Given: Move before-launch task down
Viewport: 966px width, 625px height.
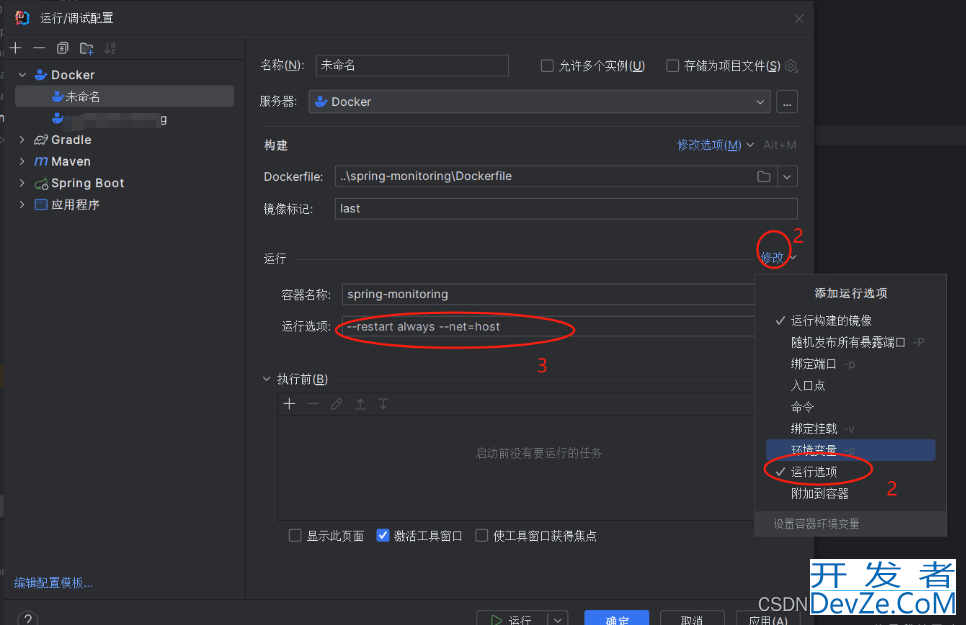Looking at the screenshot, I should (x=383, y=404).
